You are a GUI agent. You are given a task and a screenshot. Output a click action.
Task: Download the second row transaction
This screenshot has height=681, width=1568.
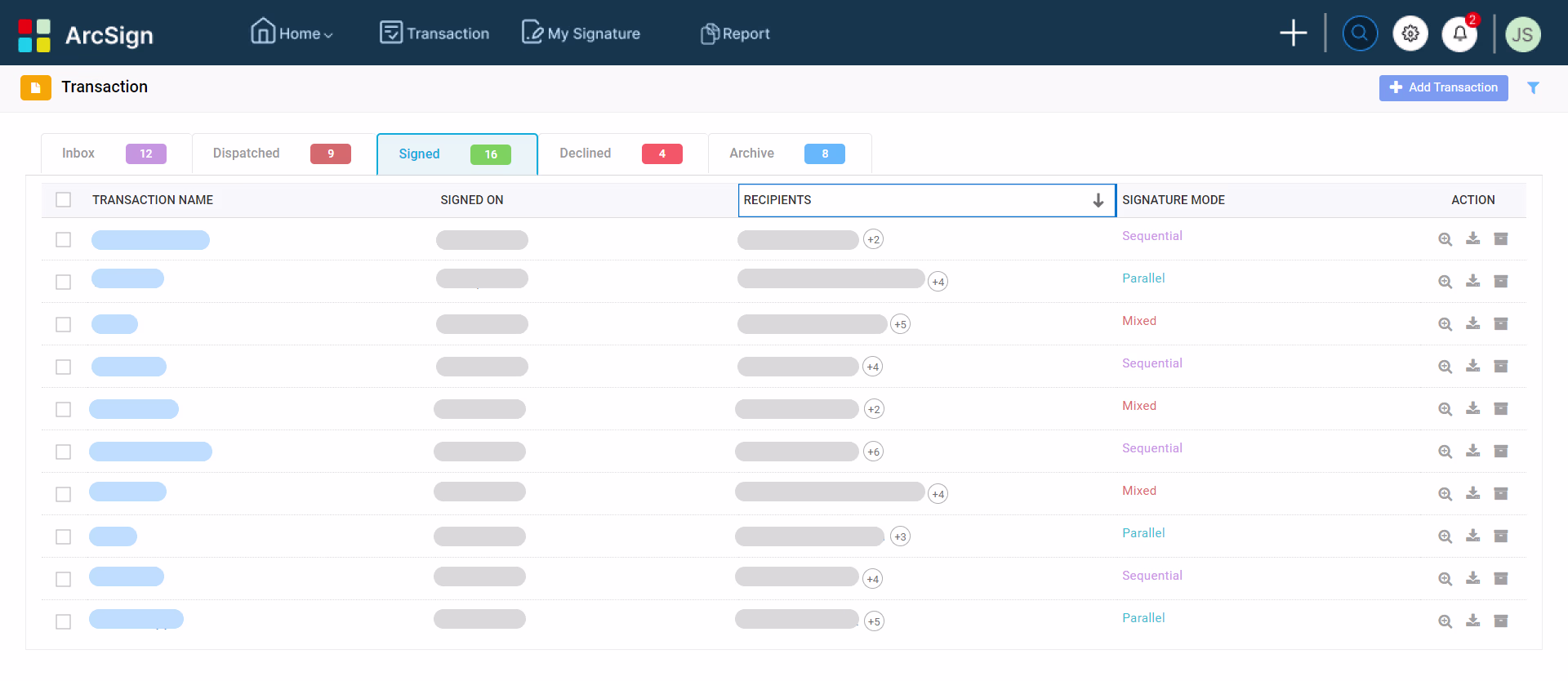click(1472, 281)
